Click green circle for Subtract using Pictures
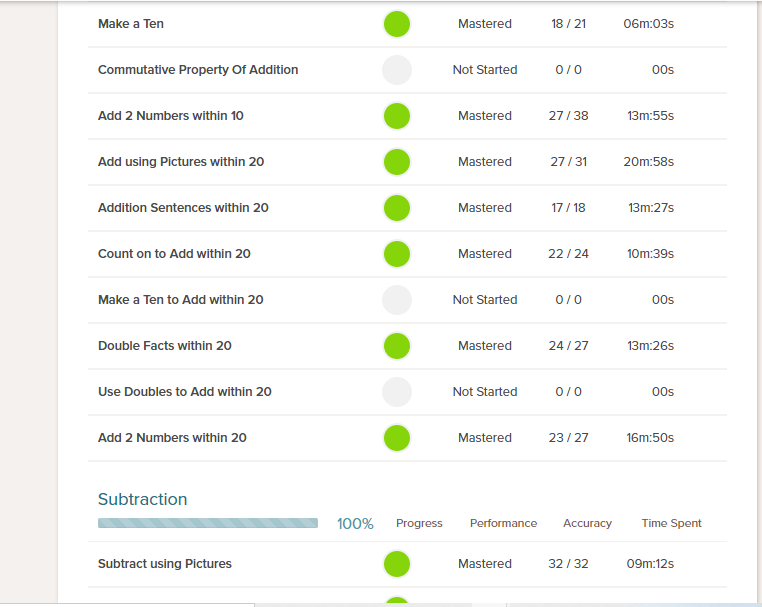Viewport: 762px width, 607px height. pyautogui.click(x=397, y=564)
